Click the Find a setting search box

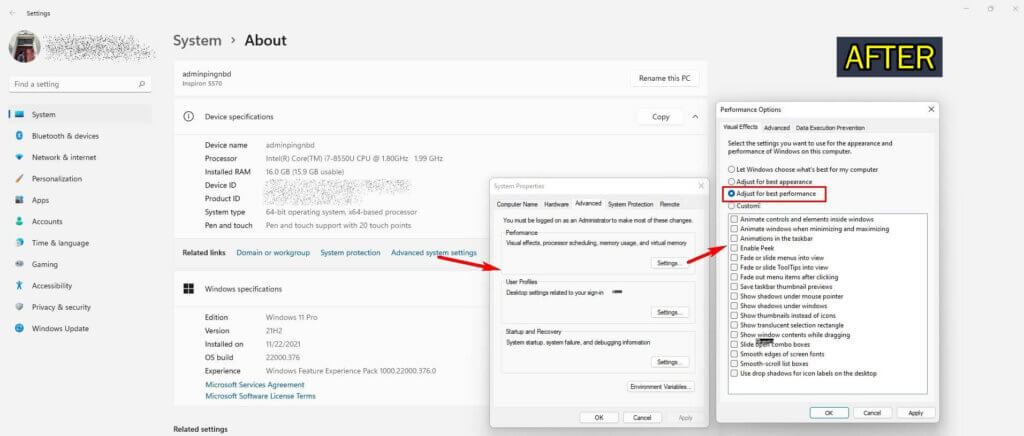80,84
